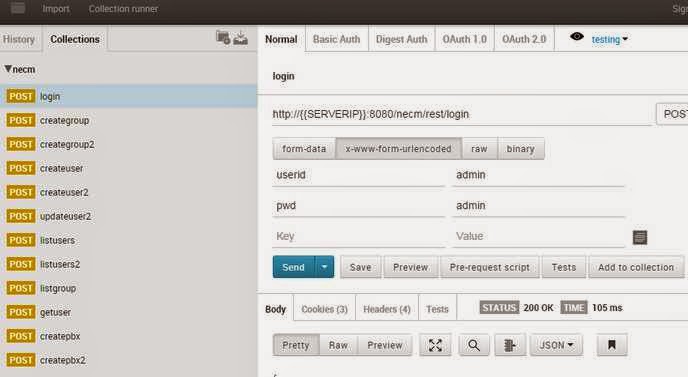
Task: Select the listusers2 request
Action: click(x=128, y=264)
